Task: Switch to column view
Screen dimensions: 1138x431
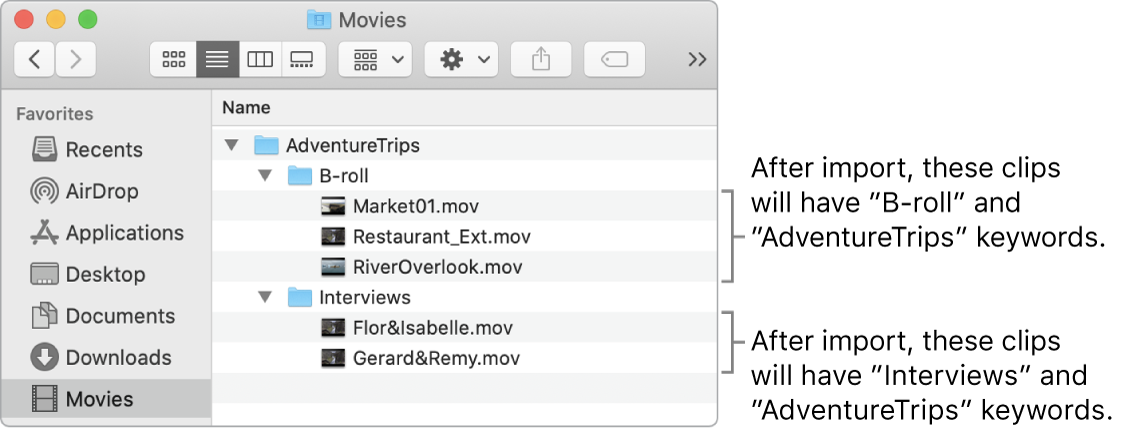Action: [259, 60]
